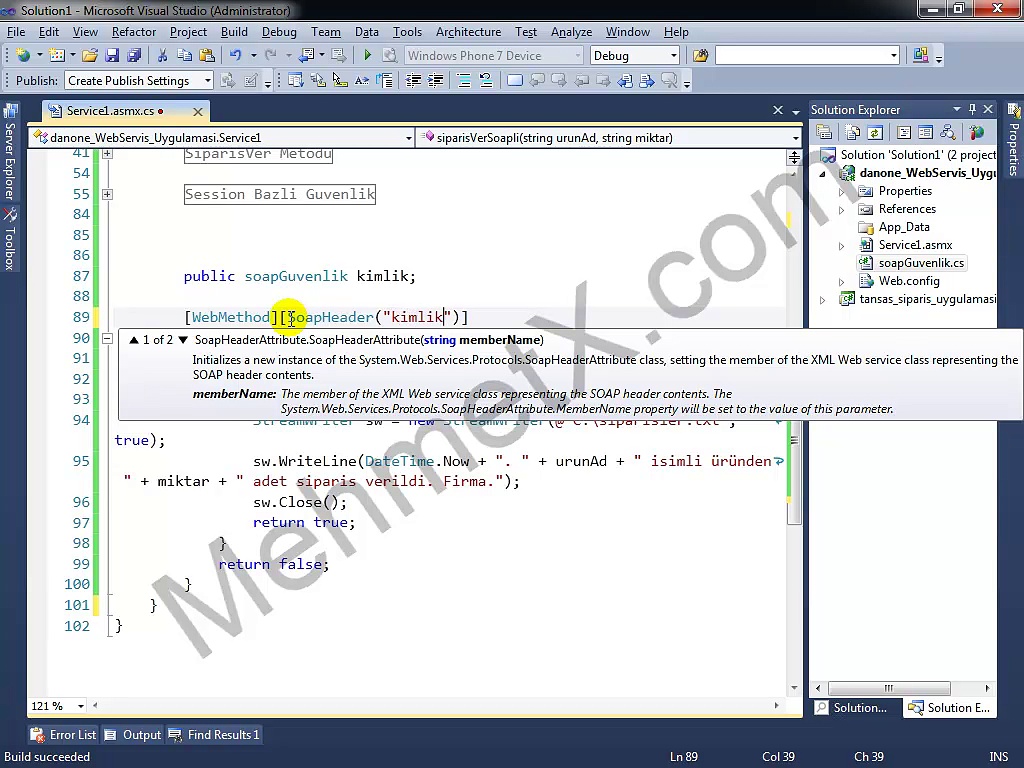This screenshot has height=768, width=1024.
Task: Expand the Session Bazli Guvenlik region
Action: pos(107,194)
